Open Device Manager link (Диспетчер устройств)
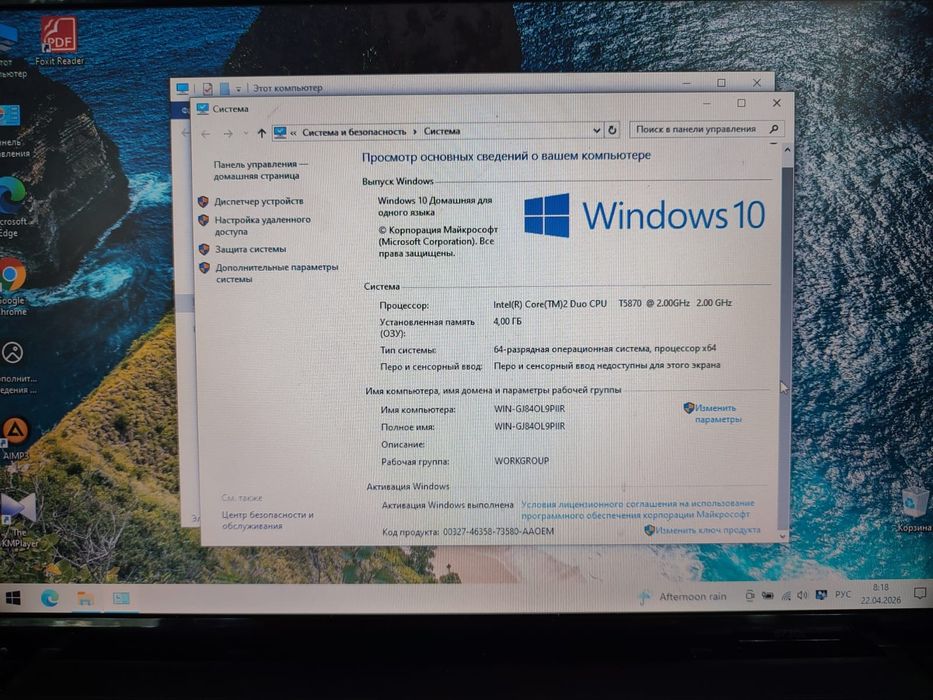The width and height of the screenshot is (933, 700). 259,201
